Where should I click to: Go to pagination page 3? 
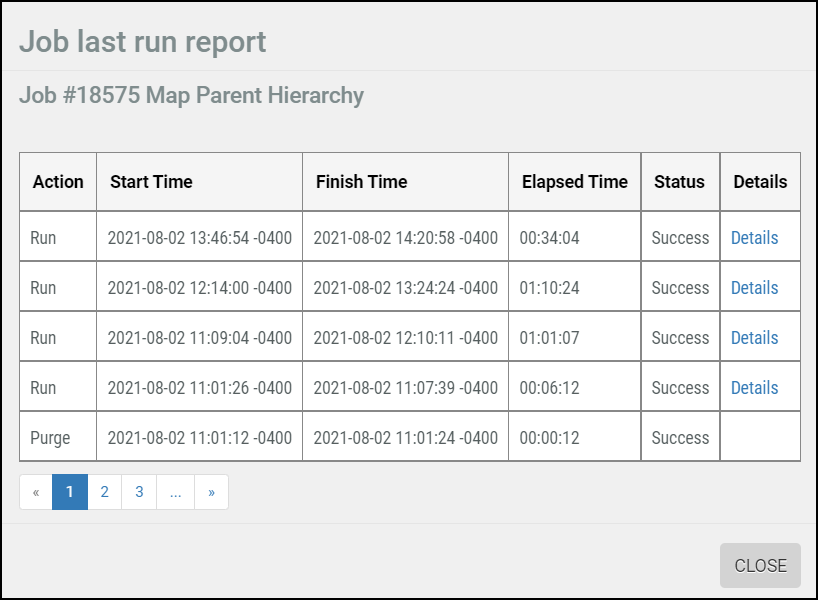pyautogui.click(x=139, y=492)
